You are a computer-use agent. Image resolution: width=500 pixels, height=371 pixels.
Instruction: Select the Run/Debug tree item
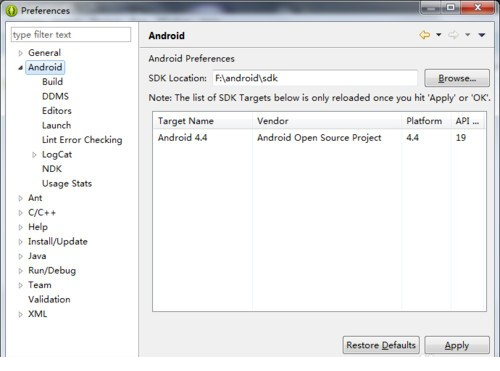[x=52, y=270]
